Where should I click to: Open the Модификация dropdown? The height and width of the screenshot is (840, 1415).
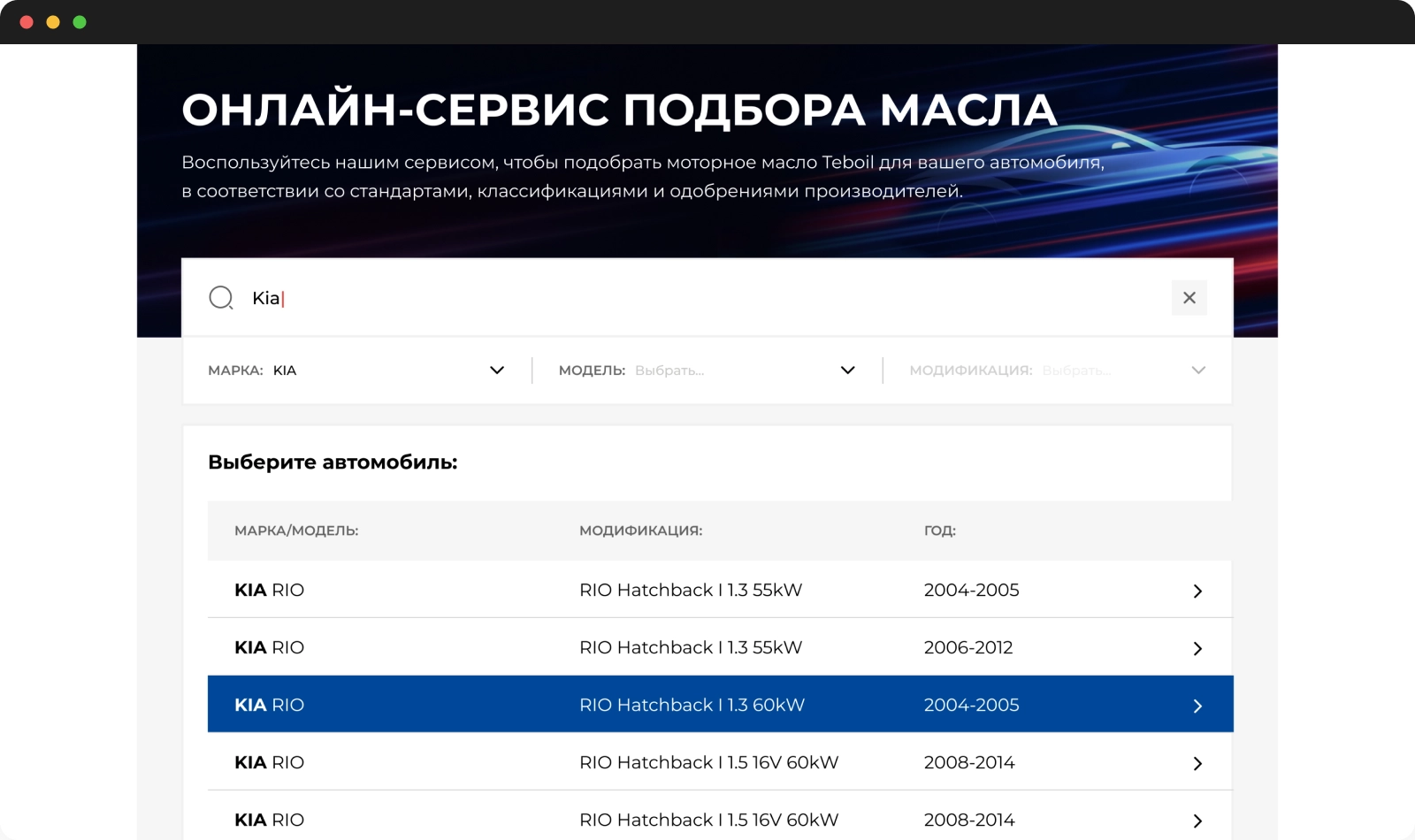(1056, 370)
